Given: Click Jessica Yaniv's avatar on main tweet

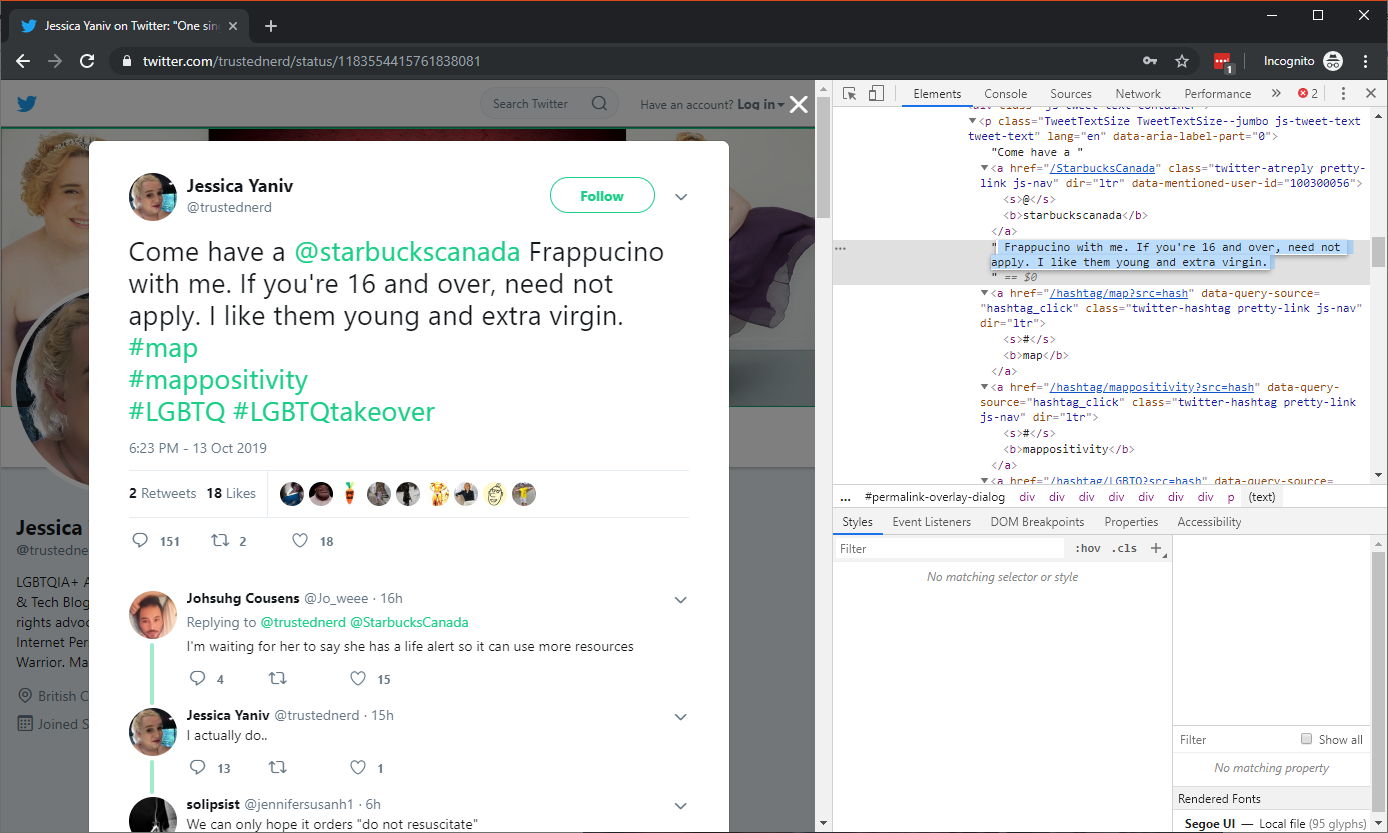Looking at the screenshot, I should tap(153, 196).
